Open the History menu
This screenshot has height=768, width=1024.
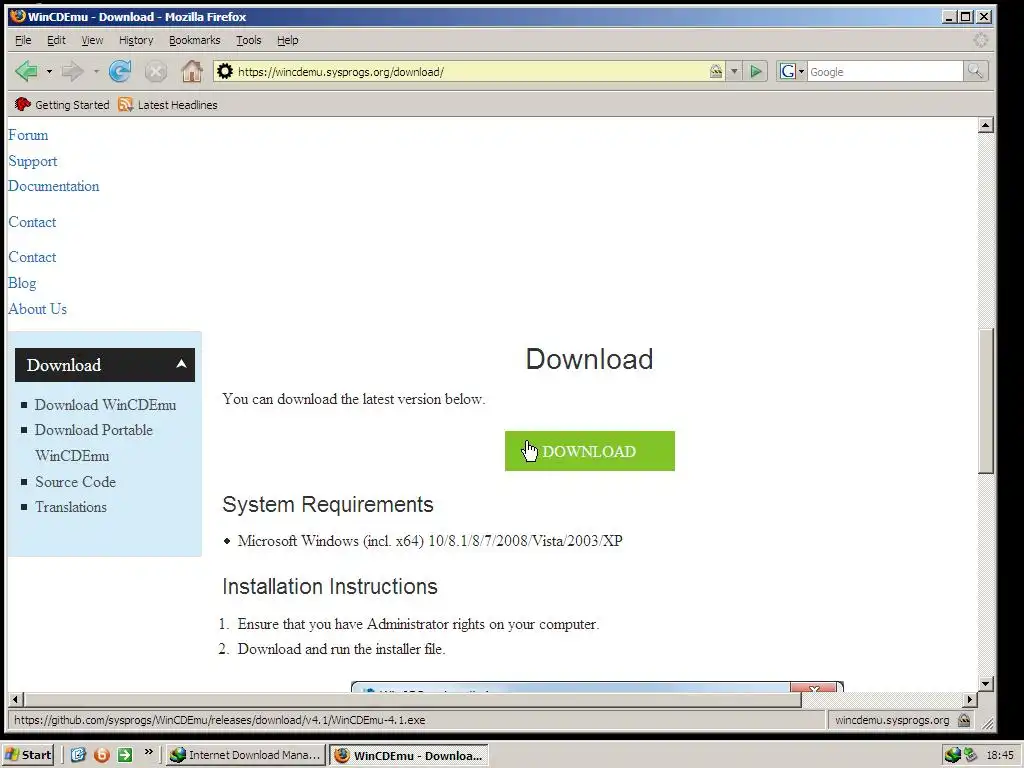(136, 40)
